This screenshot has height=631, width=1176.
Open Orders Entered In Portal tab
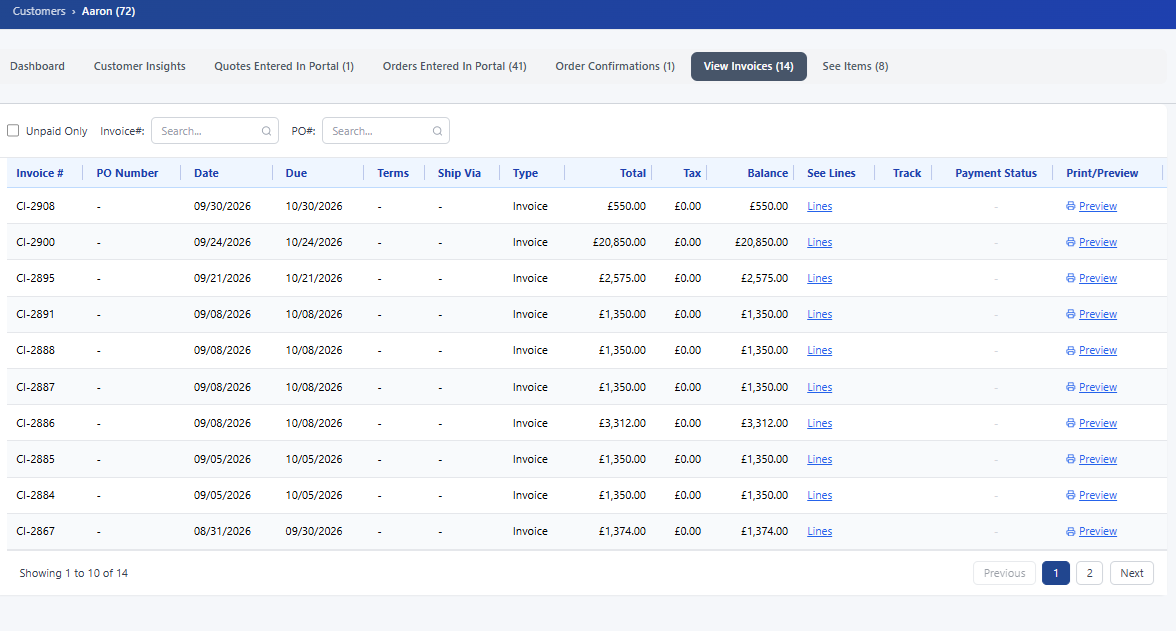coord(454,66)
